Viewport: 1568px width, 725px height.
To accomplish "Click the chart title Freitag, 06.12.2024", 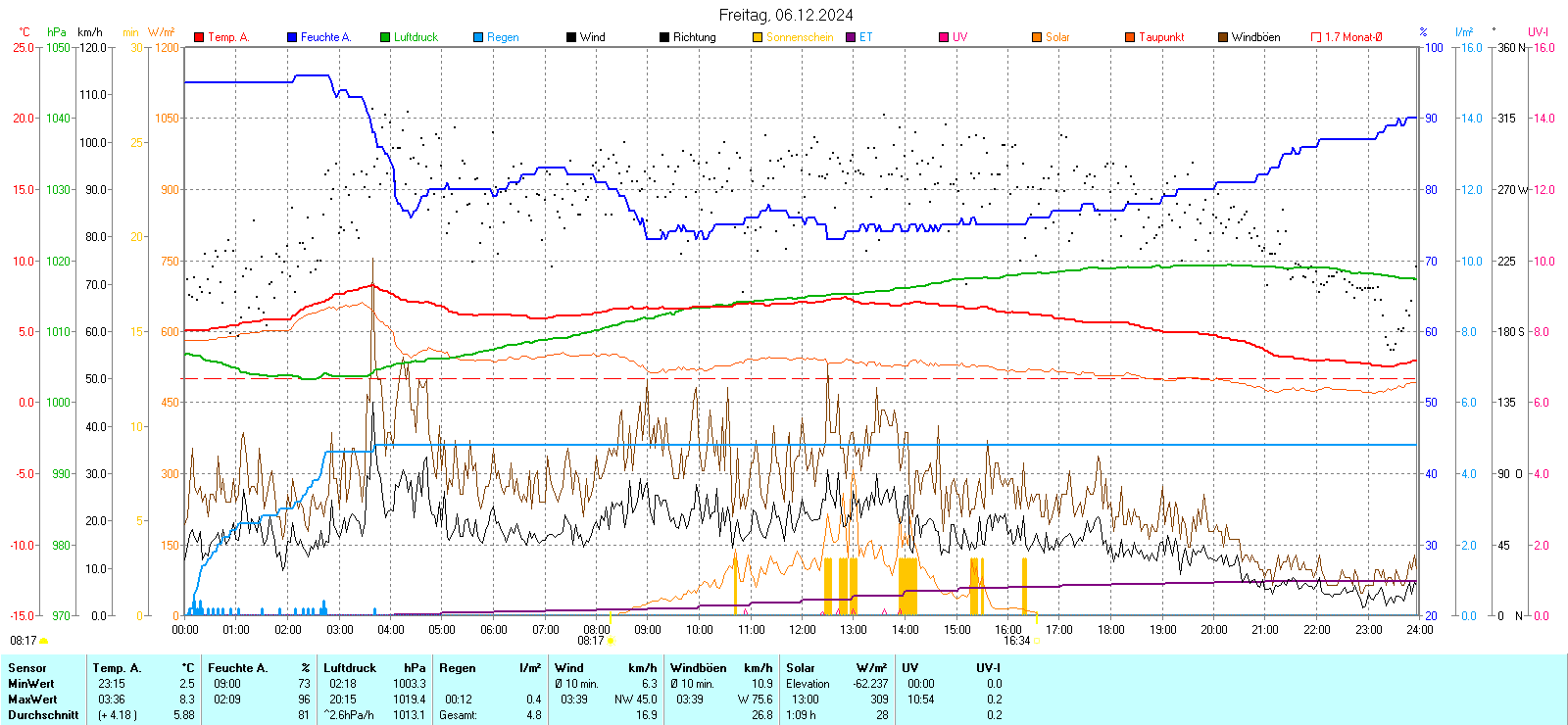I will point(785,15).
